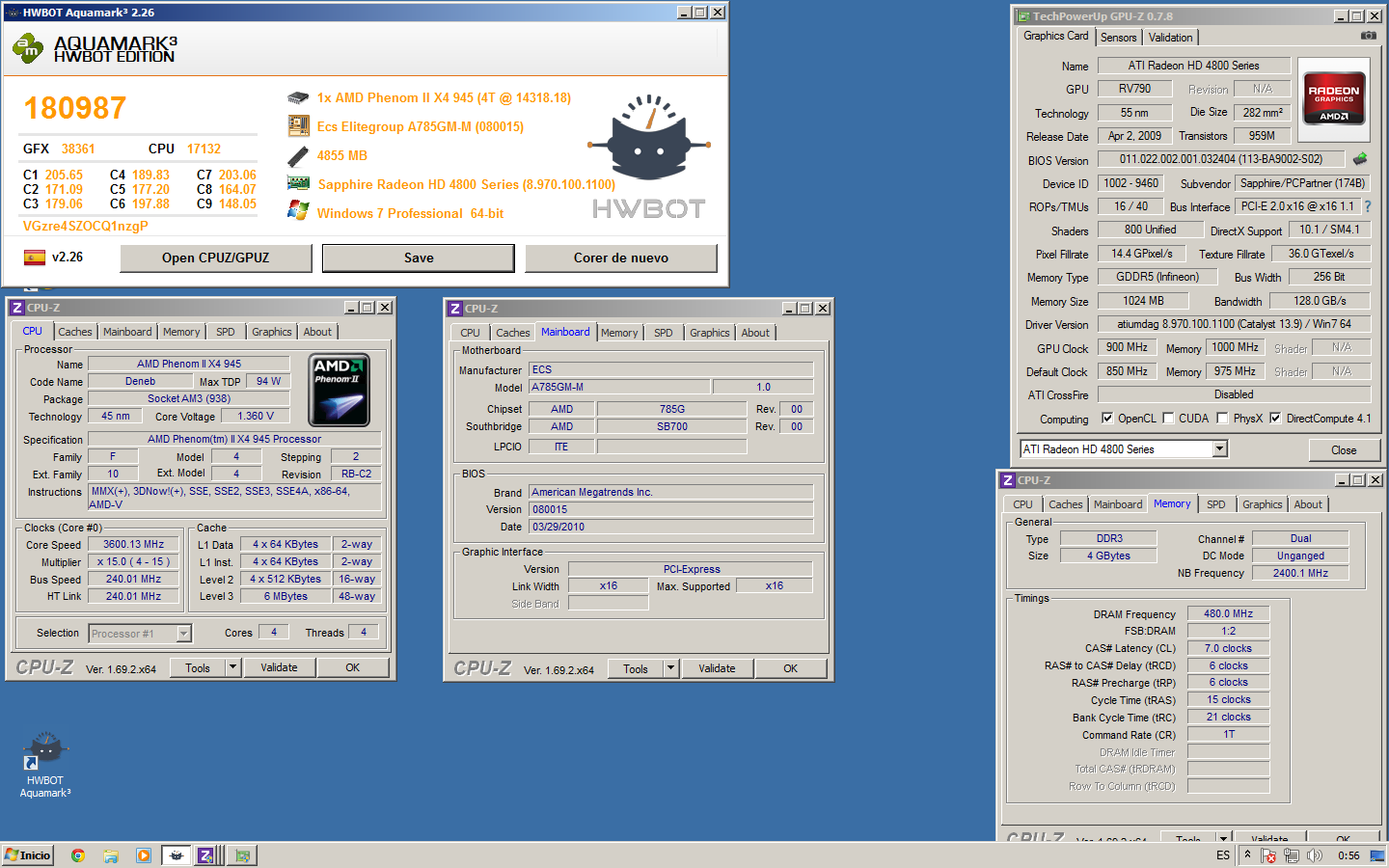1389x868 pixels.
Task: Switch to the Sensors tab in GPU-Z
Action: point(1119,38)
